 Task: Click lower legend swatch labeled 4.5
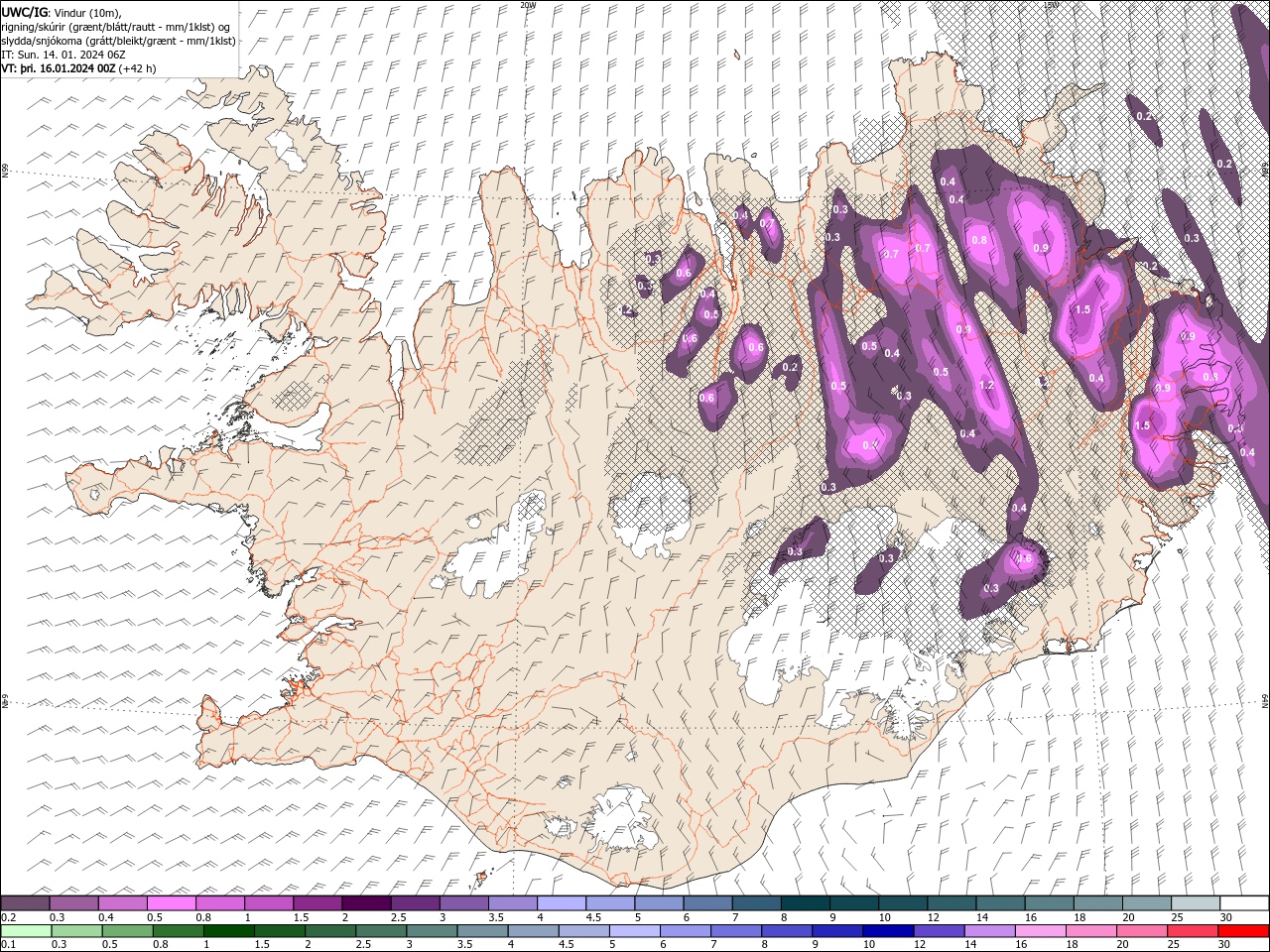click(583, 931)
